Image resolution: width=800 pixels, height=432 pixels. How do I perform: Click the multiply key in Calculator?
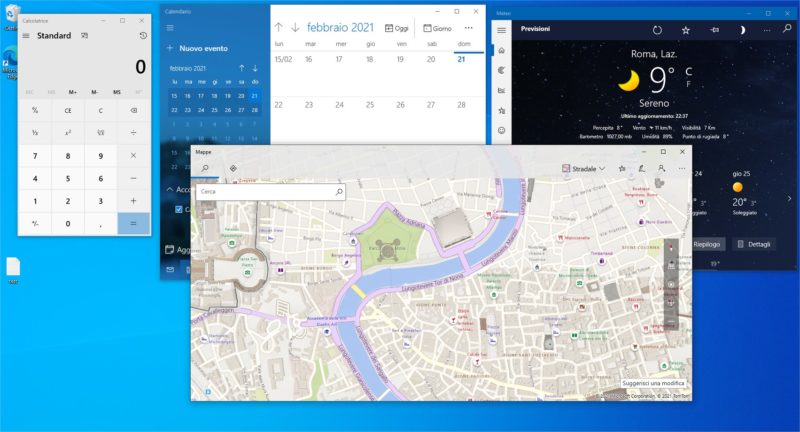(133, 156)
